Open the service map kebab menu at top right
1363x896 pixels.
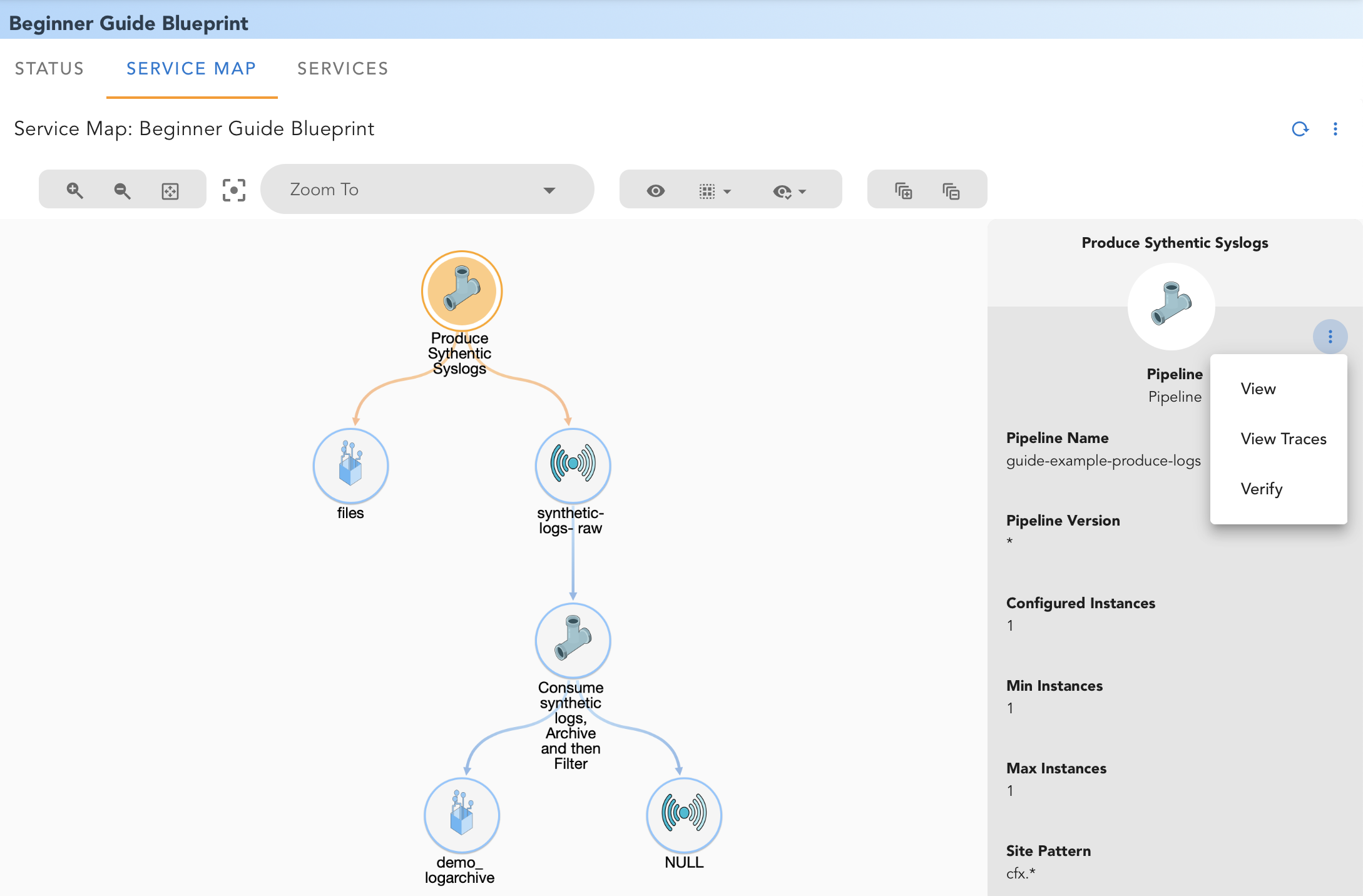1335,129
